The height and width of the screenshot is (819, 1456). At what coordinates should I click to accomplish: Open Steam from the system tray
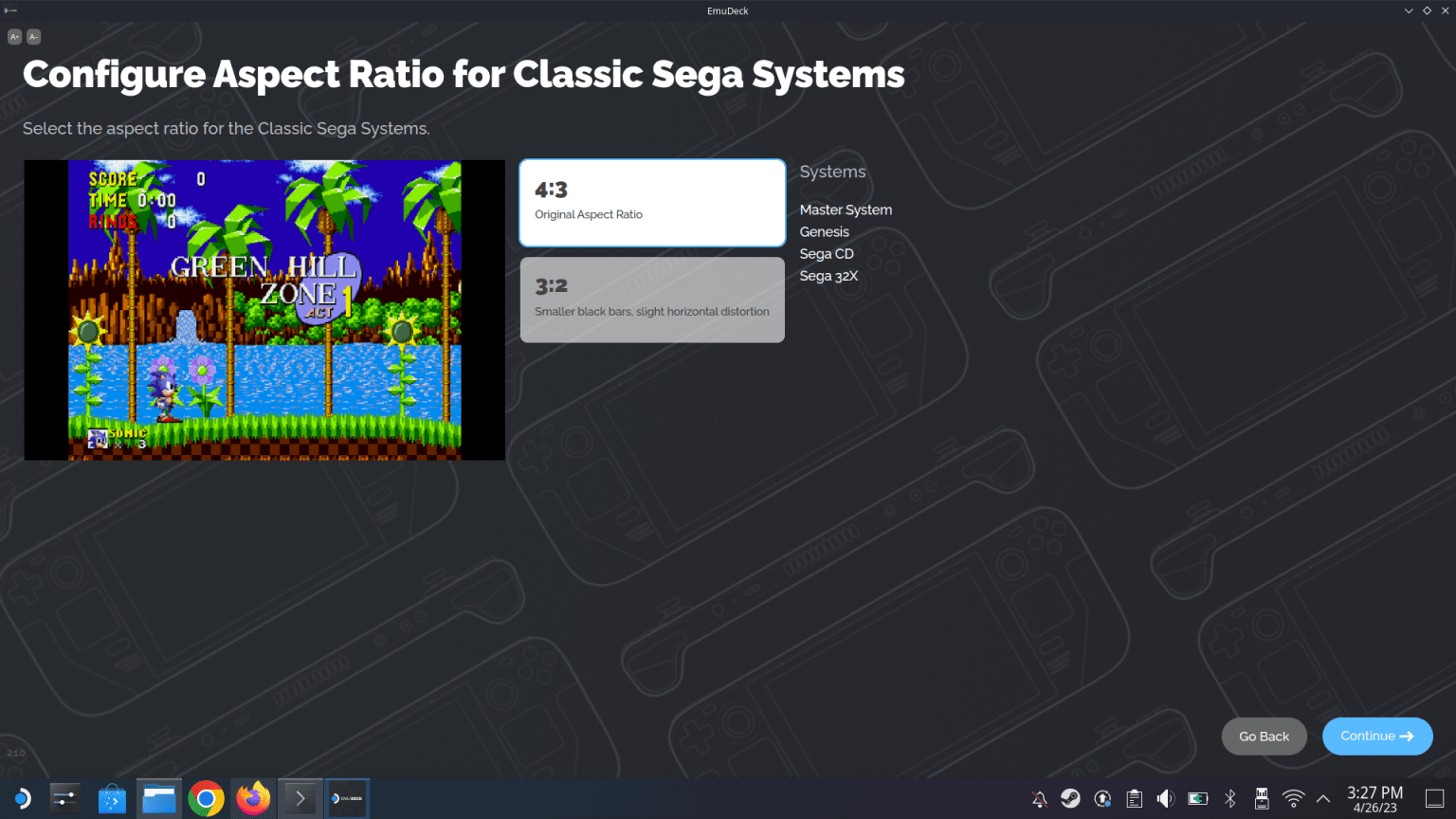[1070, 797]
